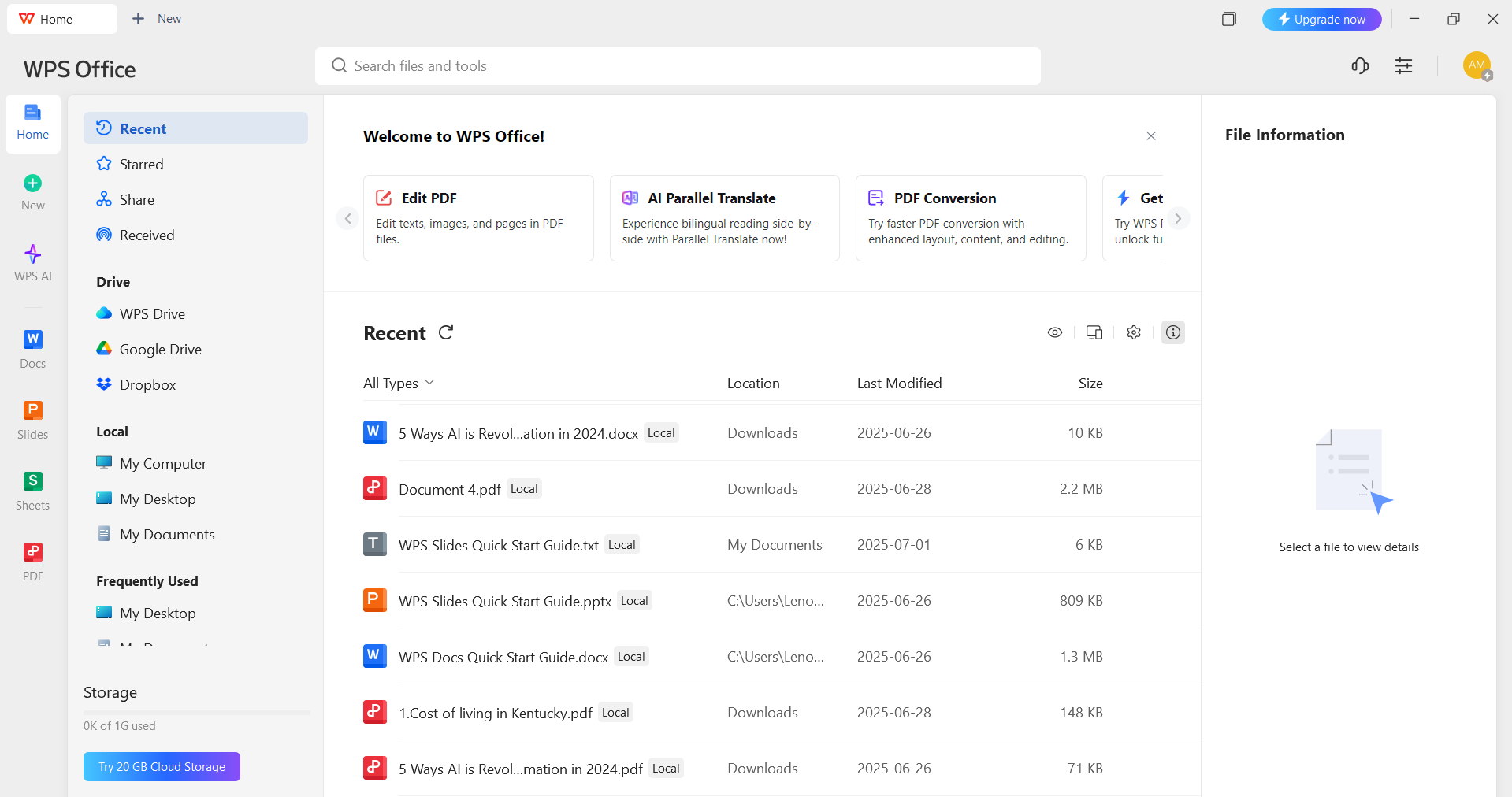1512x797 pixels.
Task: Expand the All Types filter dropdown
Action: pyautogui.click(x=399, y=384)
